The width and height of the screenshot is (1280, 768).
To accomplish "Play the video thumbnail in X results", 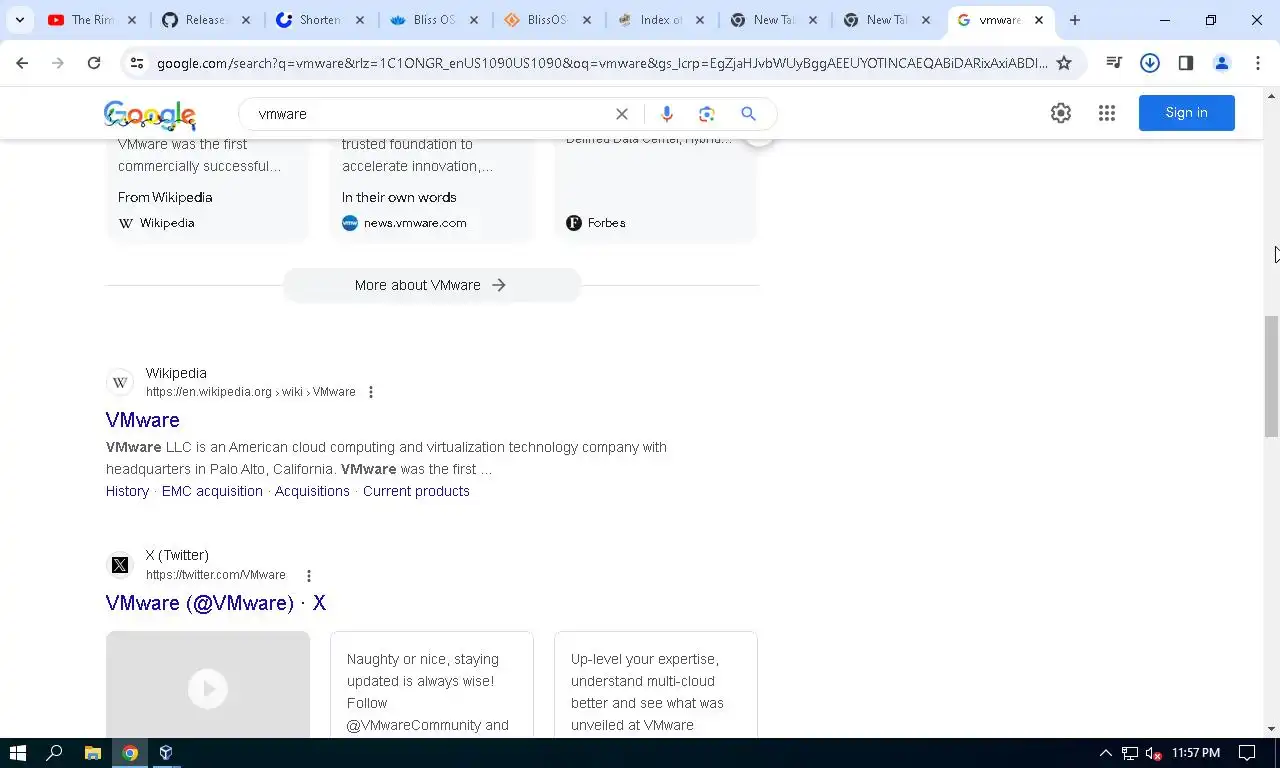I will pos(208,688).
